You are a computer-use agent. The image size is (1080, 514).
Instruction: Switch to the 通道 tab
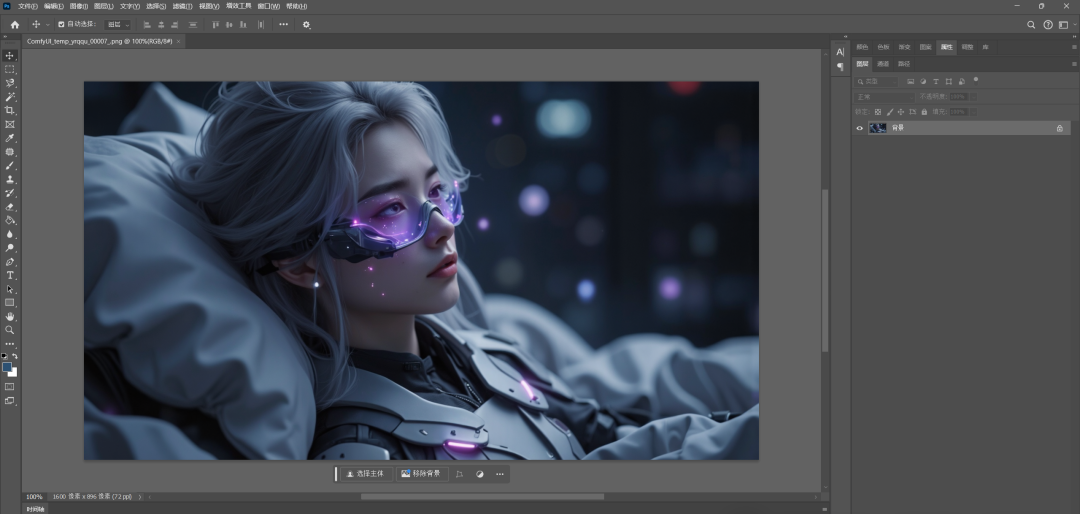click(883, 64)
